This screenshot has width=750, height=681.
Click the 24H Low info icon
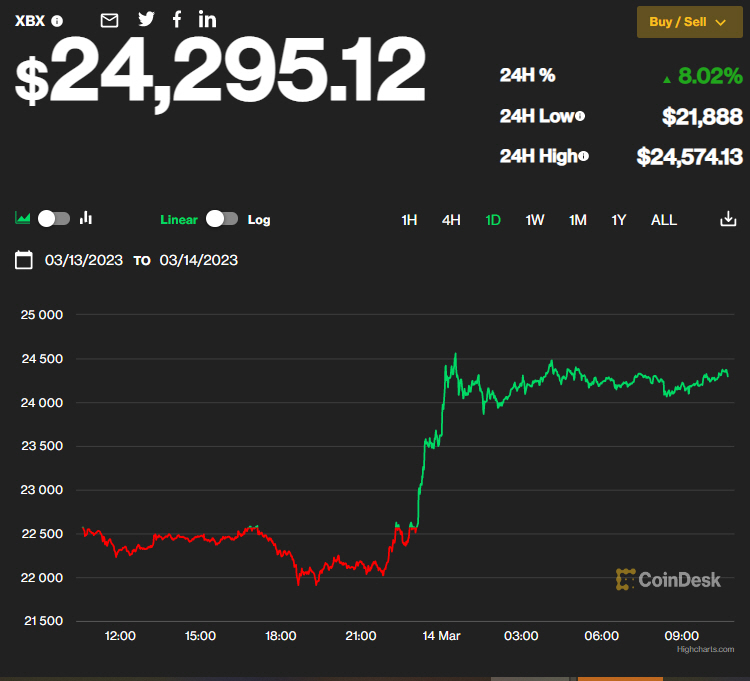580,116
